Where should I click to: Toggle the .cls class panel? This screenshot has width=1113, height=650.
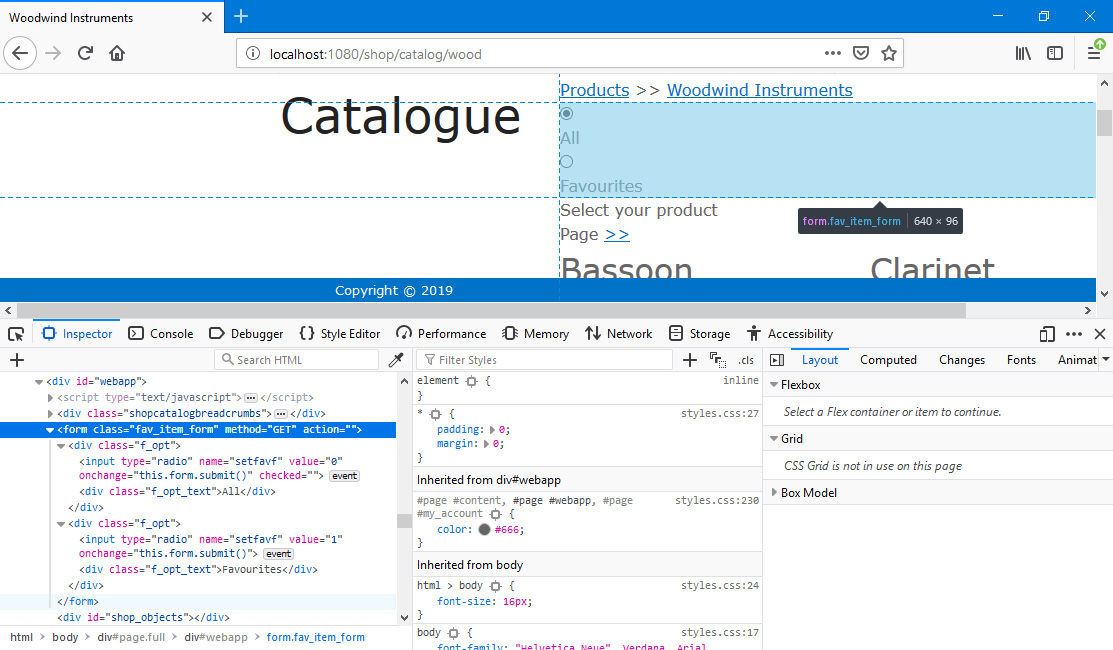tap(745, 360)
